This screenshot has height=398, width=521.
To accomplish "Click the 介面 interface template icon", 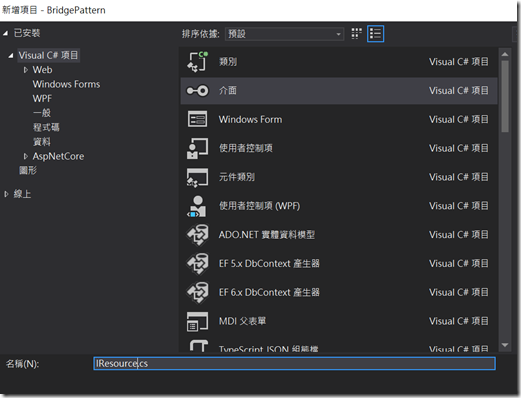I will pos(197,90).
